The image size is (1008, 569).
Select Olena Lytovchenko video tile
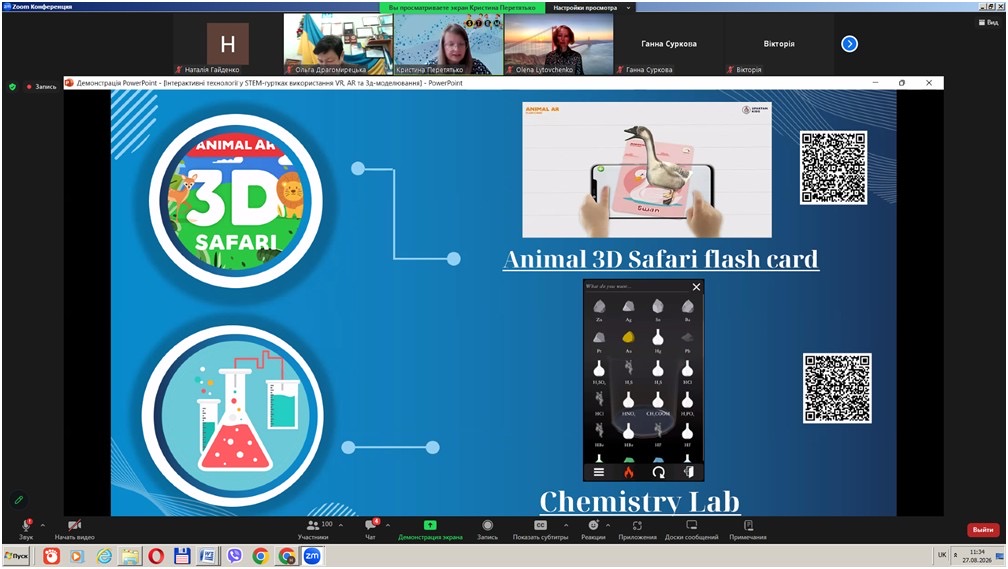[559, 44]
